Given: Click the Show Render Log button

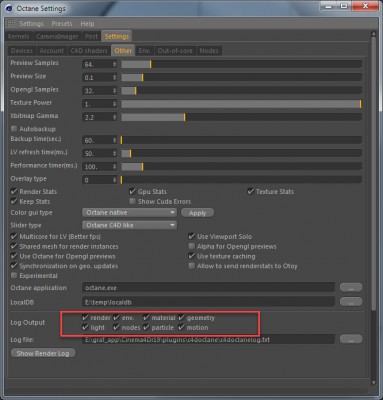Looking at the screenshot, I should tap(43, 353).
